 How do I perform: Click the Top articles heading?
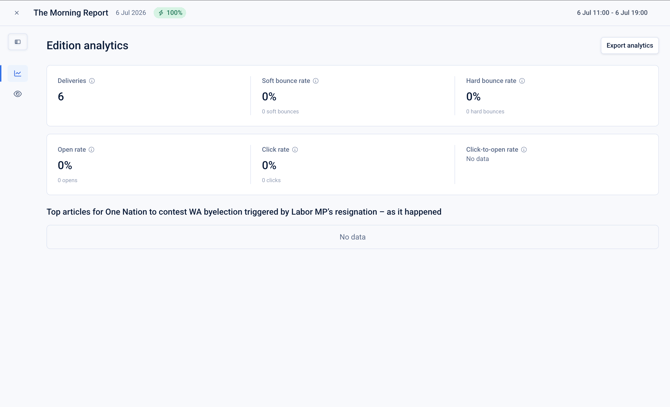(x=244, y=212)
